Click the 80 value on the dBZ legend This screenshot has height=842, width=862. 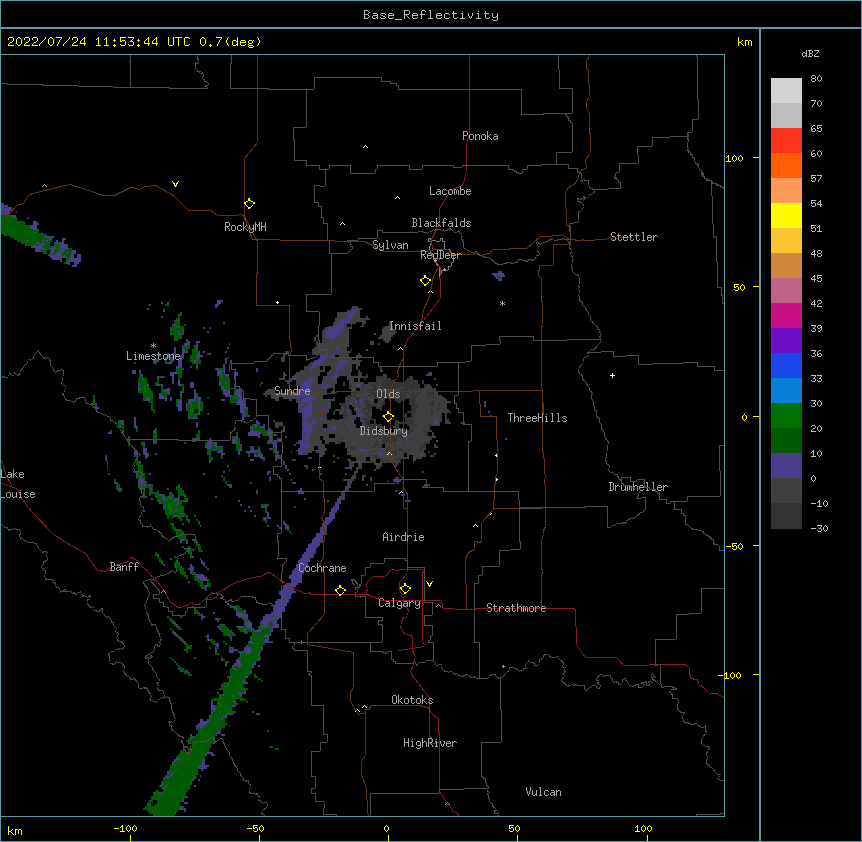[x=816, y=79]
